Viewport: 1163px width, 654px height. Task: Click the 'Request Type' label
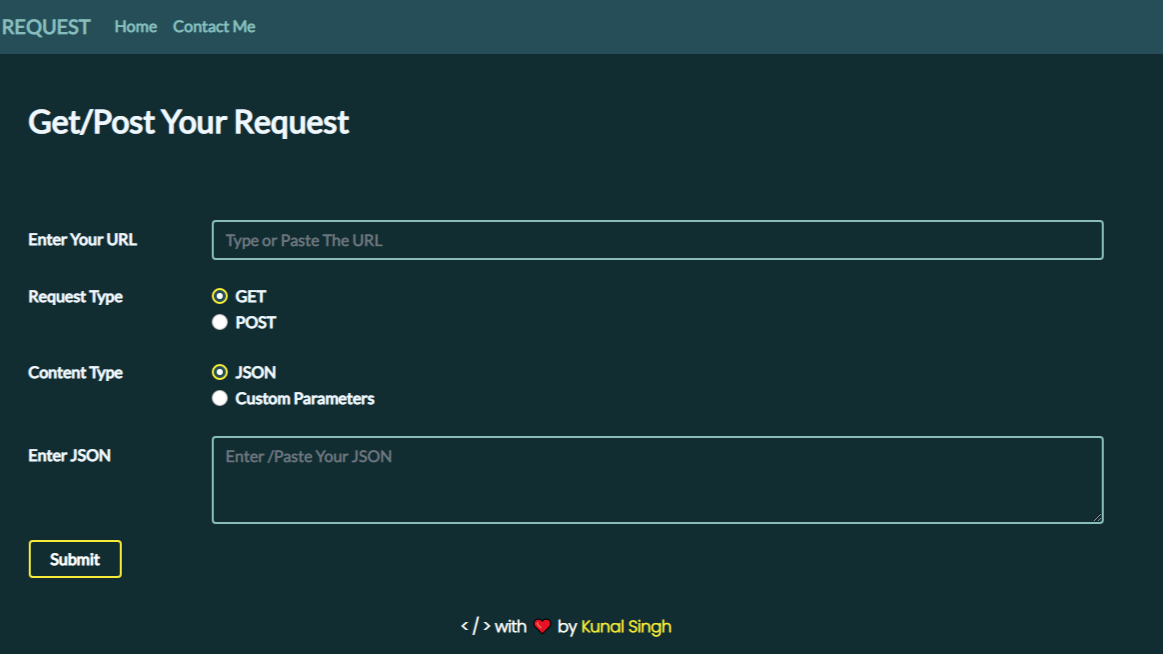[x=76, y=297]
